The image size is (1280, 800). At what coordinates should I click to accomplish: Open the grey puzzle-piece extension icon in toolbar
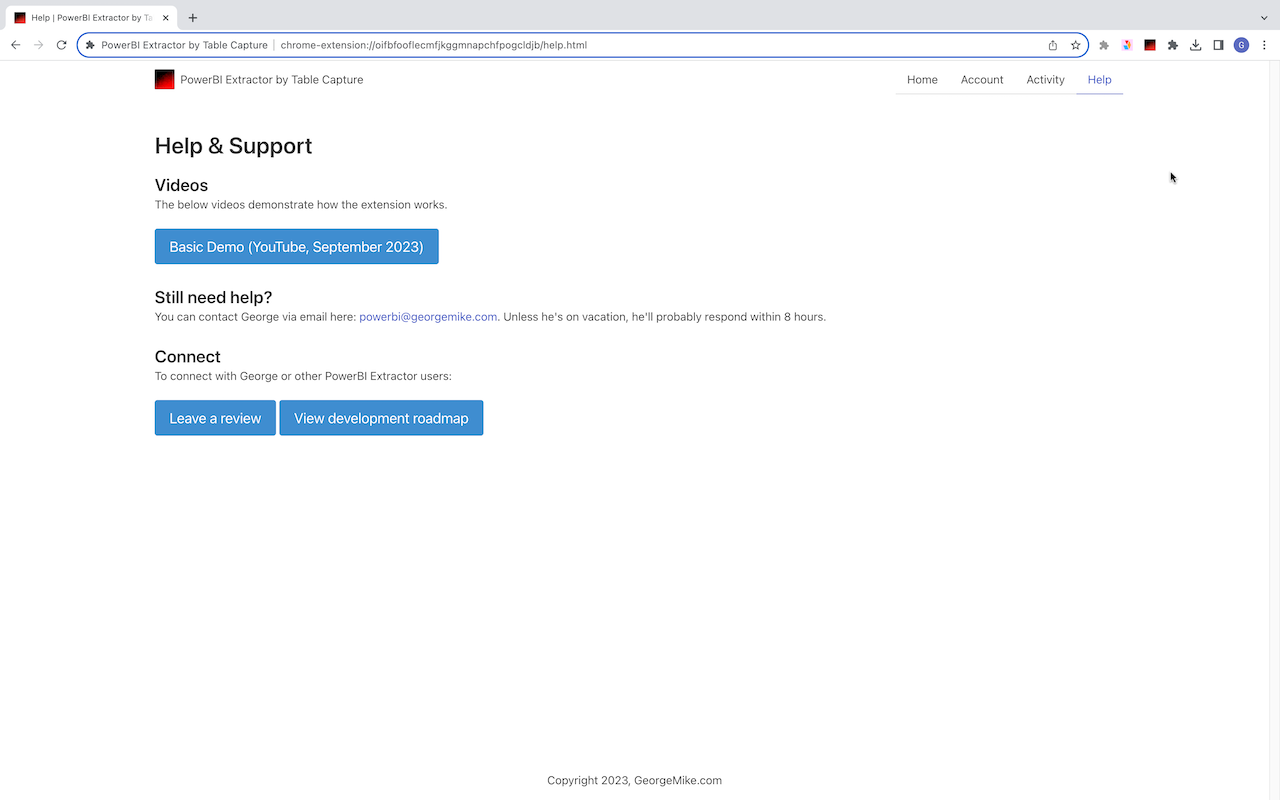1104,45
